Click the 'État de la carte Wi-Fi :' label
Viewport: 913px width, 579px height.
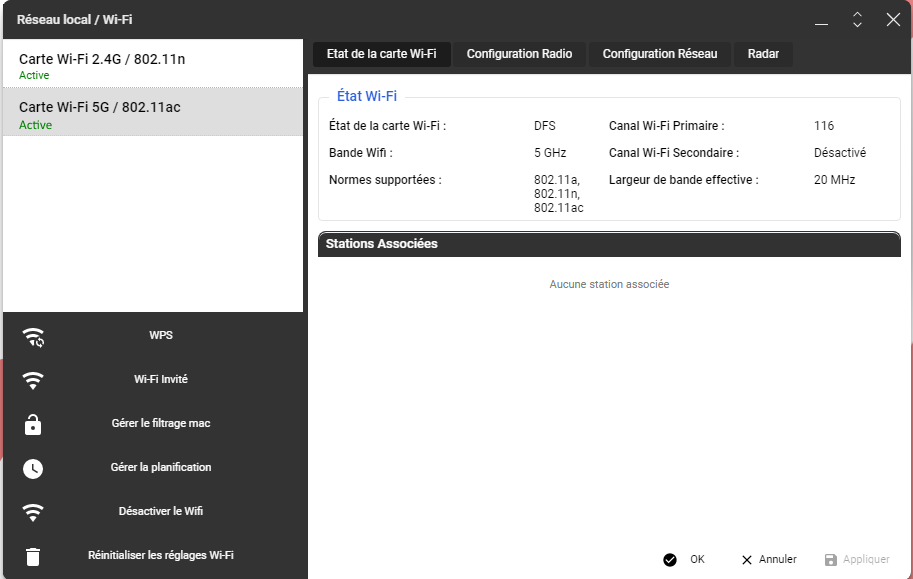pyautogui.click(x=387, y=126)
